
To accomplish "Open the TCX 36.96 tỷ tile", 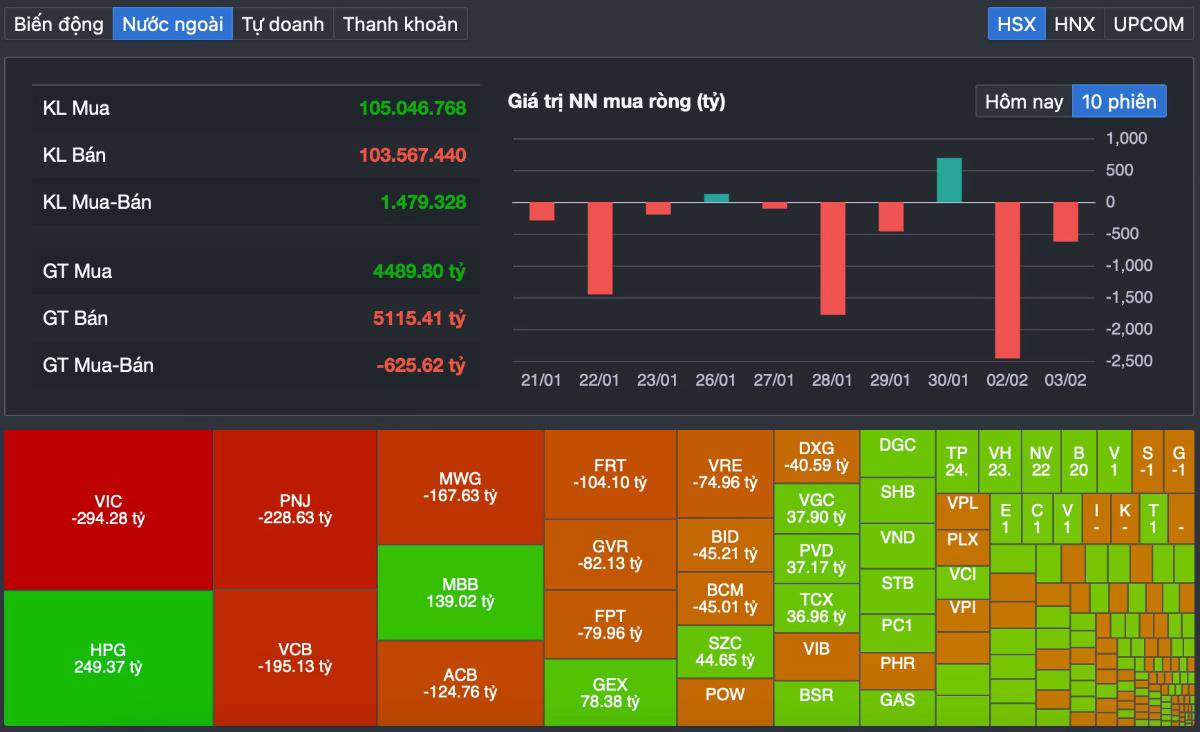I will (x=816, y=608).
